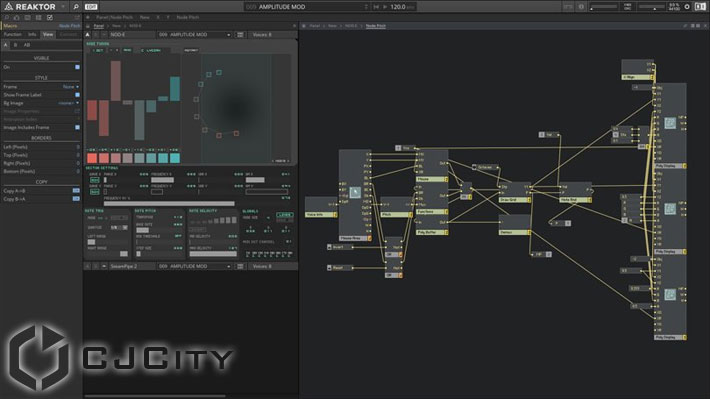Adjust the output level slider in header
This screenshot has width=710, height=399.
(x=652, y=7)
